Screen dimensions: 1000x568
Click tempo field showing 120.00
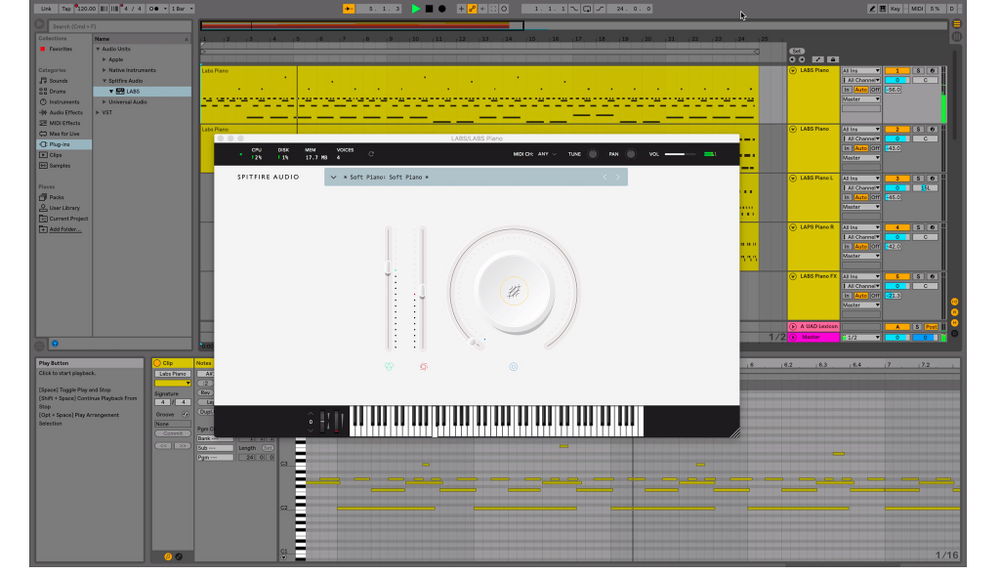tap(86, 9)
